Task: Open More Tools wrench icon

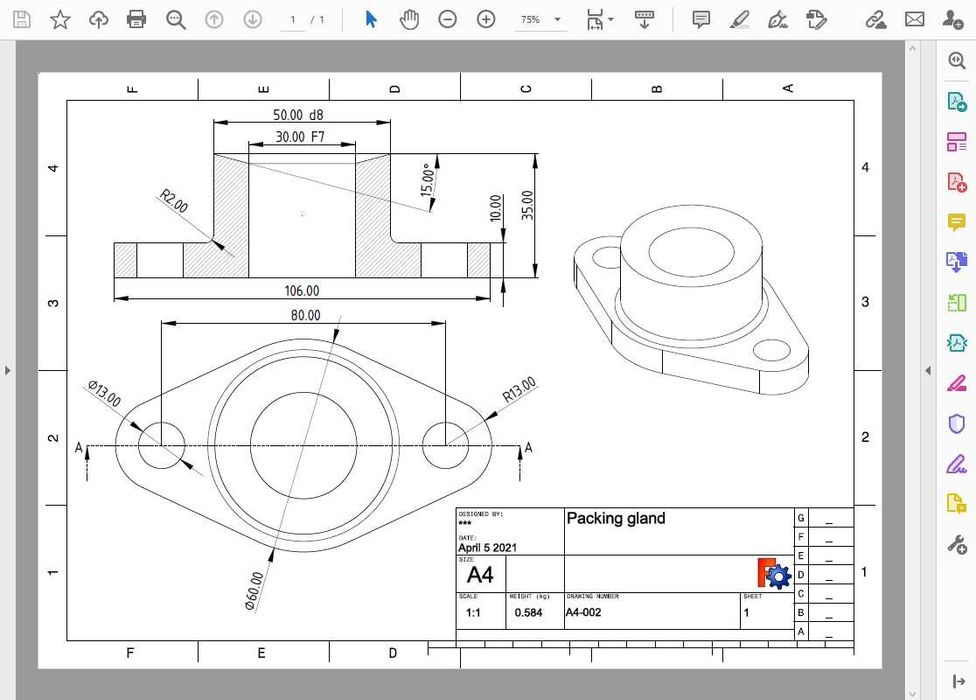Action: (956, 544)
